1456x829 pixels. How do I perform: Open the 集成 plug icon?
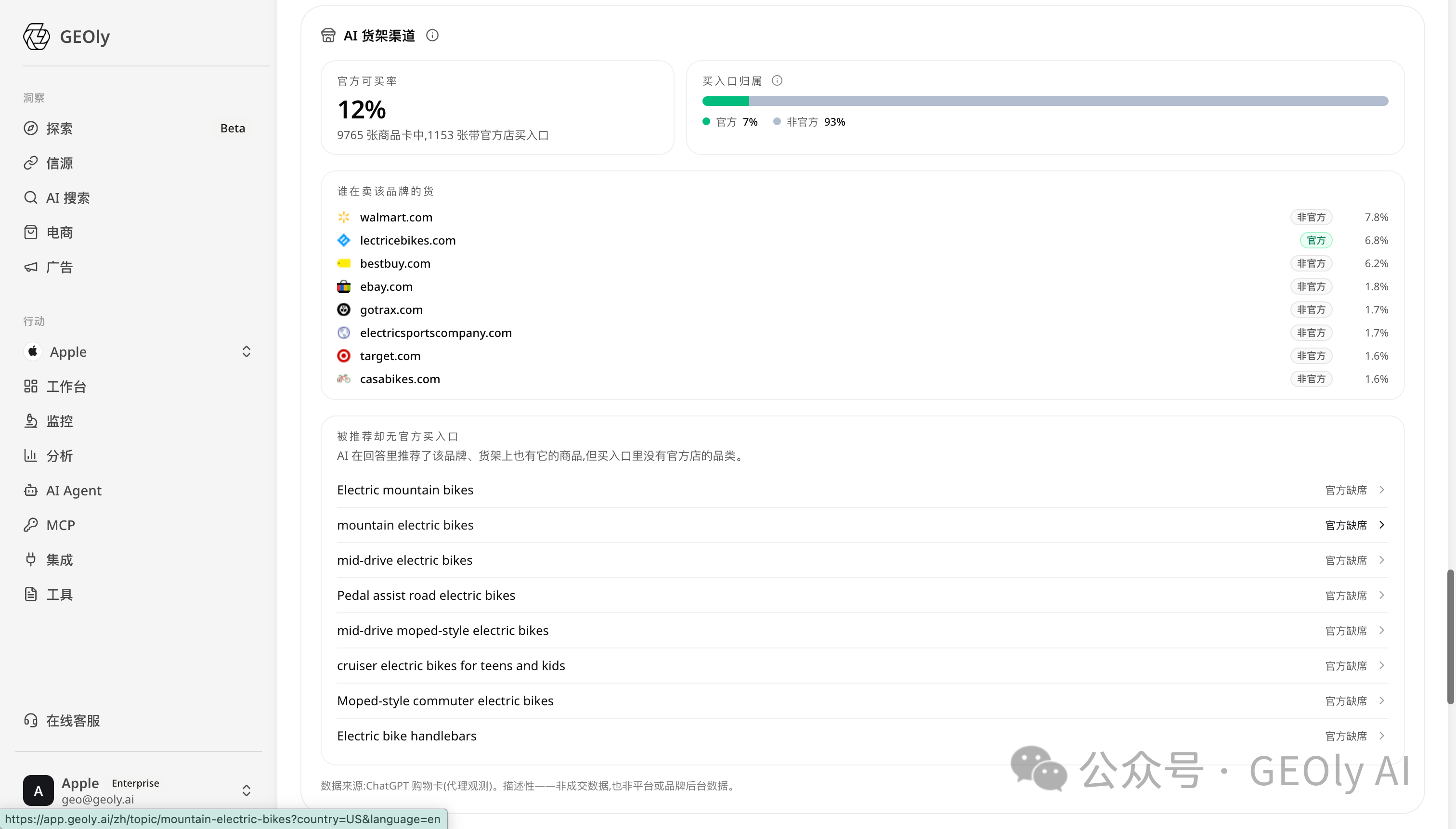31,560
